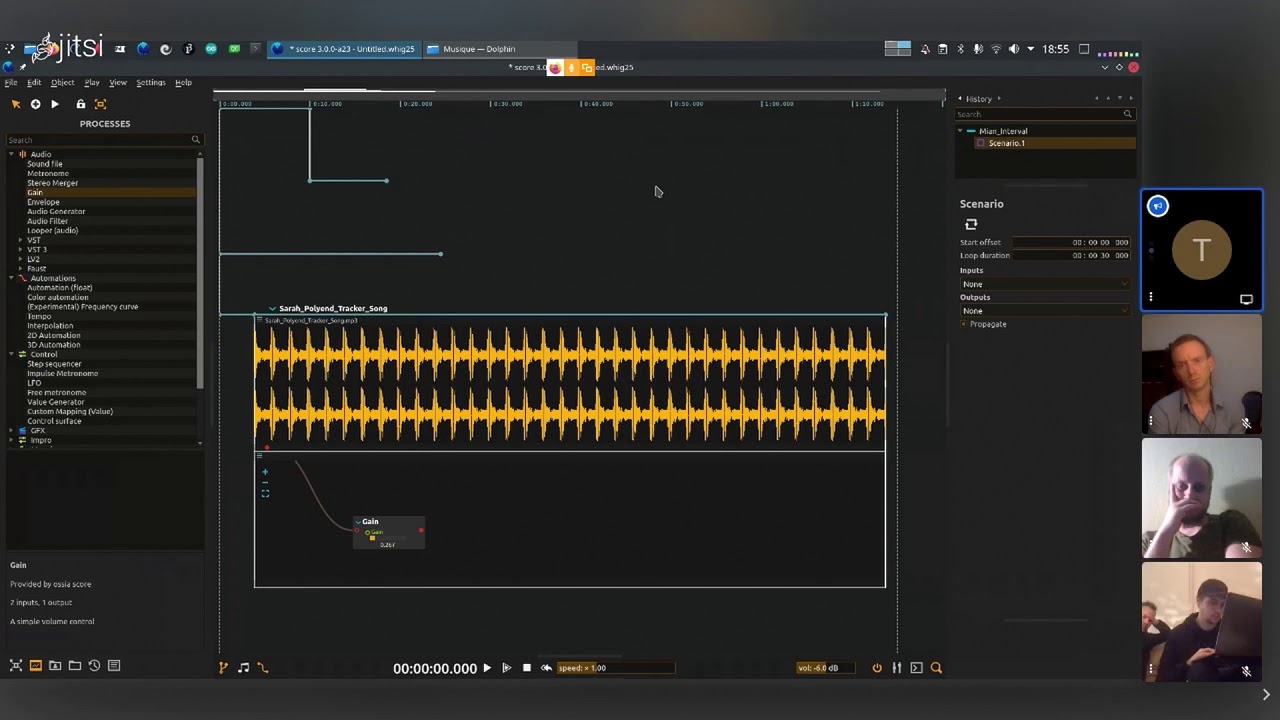The image size is (1280, 720).
Task: Select Sound file process
Action: (45, 164)
